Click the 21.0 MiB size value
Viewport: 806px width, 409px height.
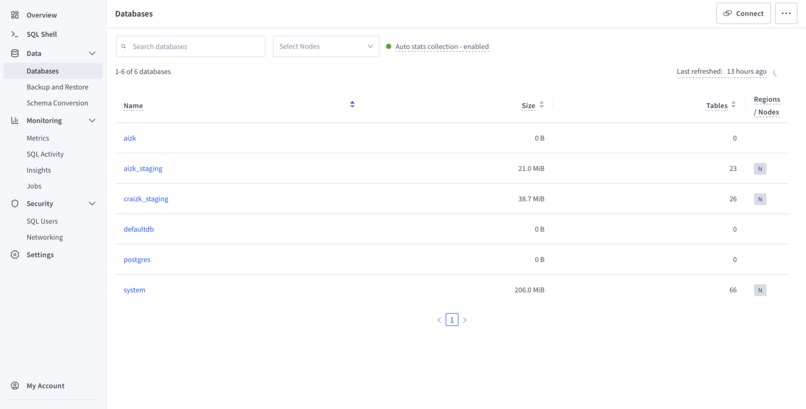click(x=531, y=169)
